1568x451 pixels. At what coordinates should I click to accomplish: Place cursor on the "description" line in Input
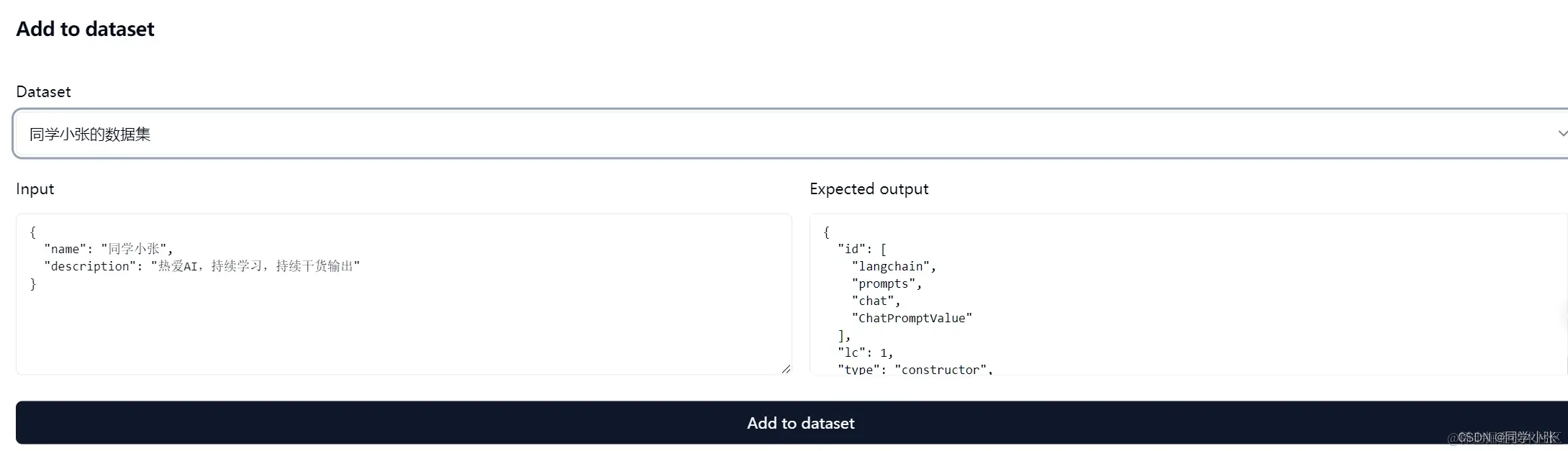click(x=201, y=266)
